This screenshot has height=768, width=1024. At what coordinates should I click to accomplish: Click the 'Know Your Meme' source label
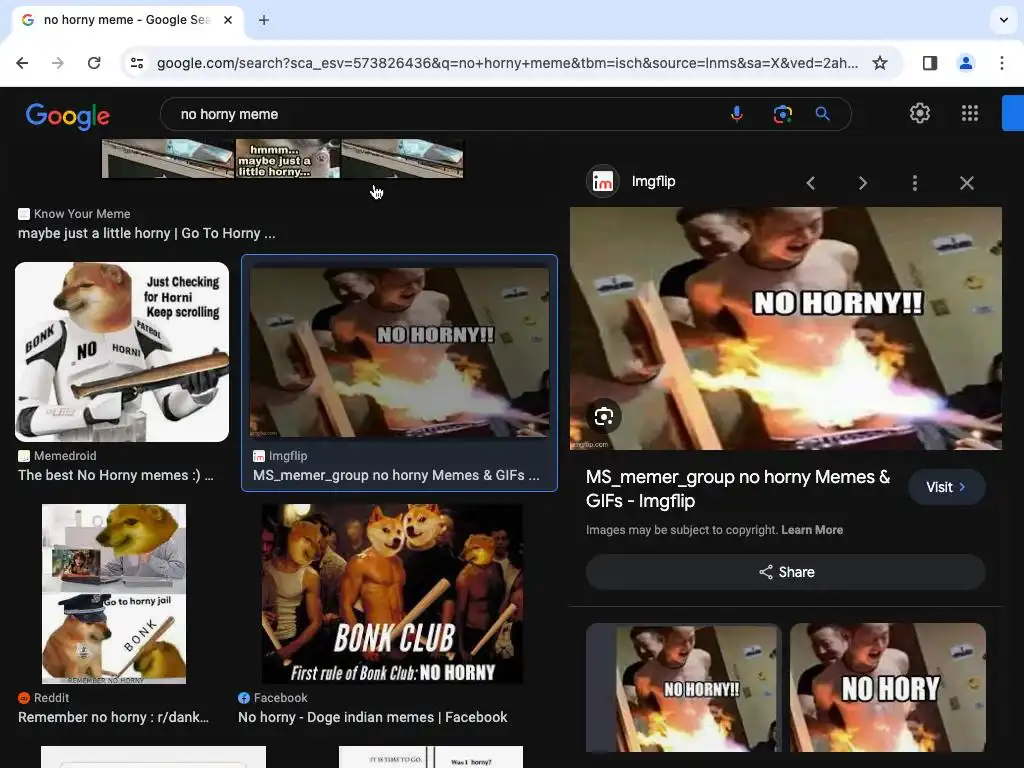tap(82, 214)
